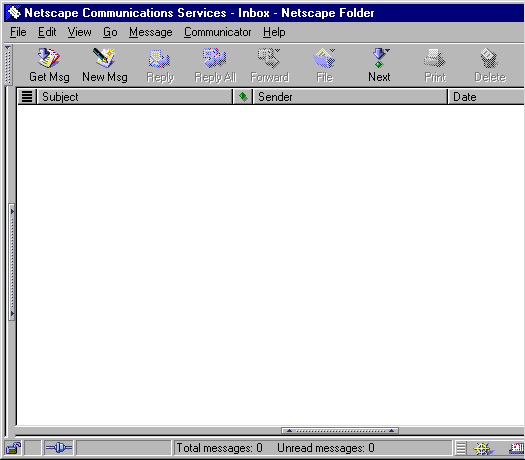Collapse the toolbar using left grip handle
Viewport: 525px width, 460px height.
tap(8, 65)
